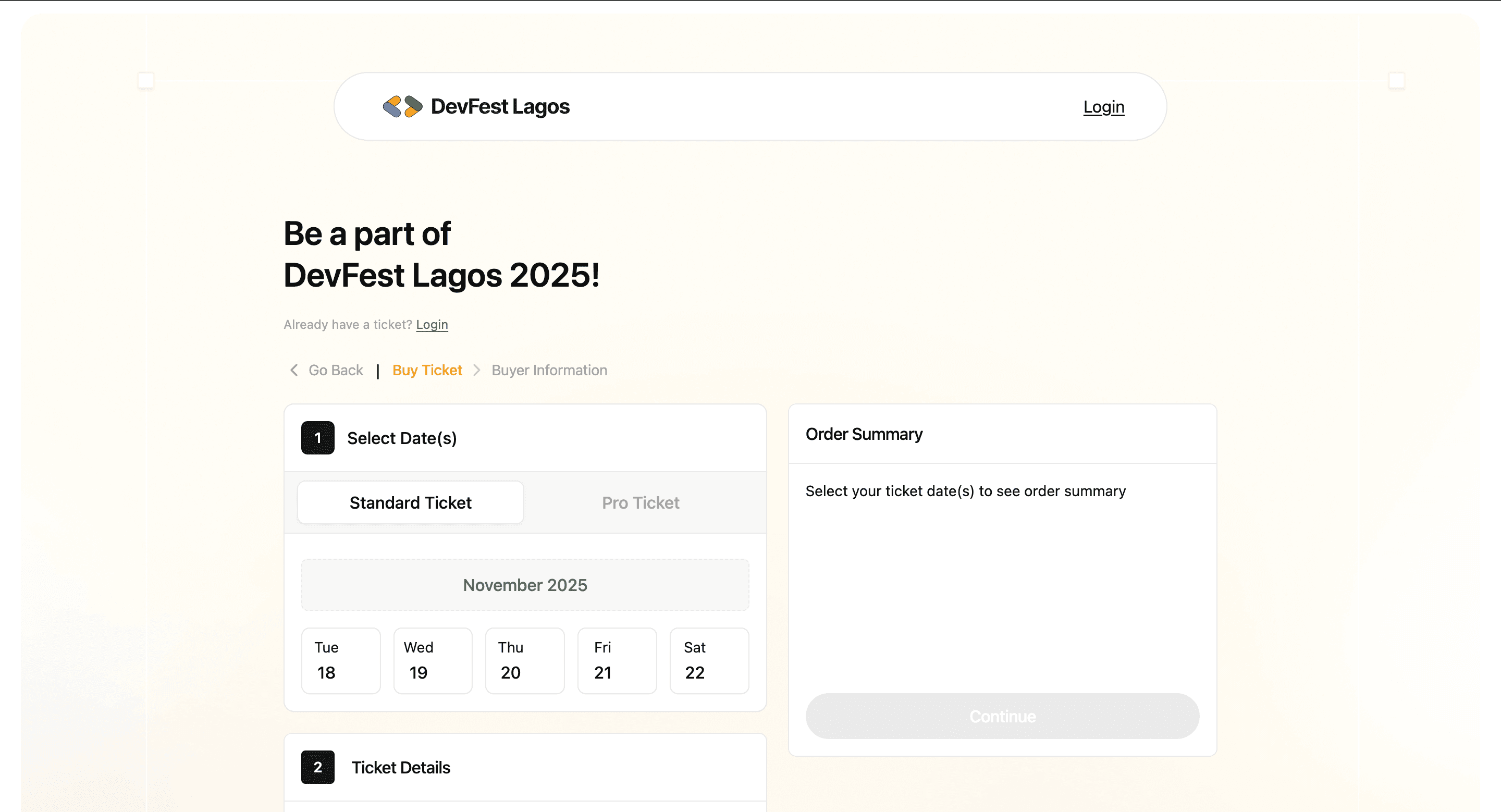1501x812 pixels.
Task: Switch to the Pro Ticket tab
Action: pos(641,503)
